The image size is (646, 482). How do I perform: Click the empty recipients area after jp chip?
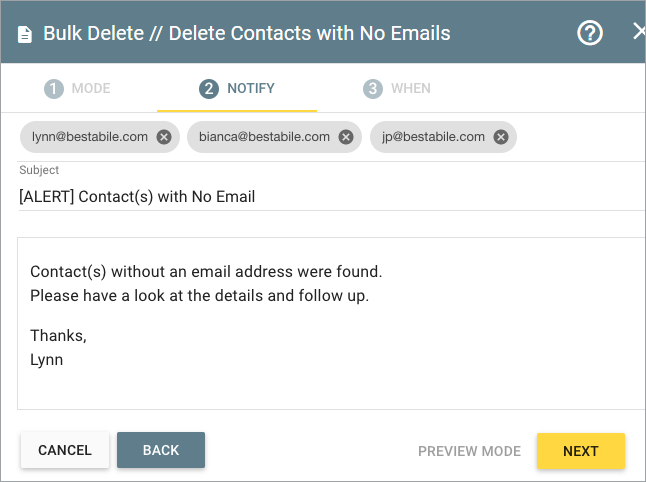tap(581, 137)
